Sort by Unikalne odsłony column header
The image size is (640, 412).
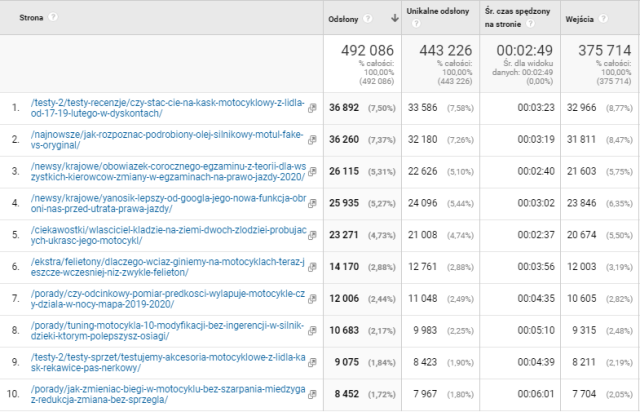coord(438,11)
